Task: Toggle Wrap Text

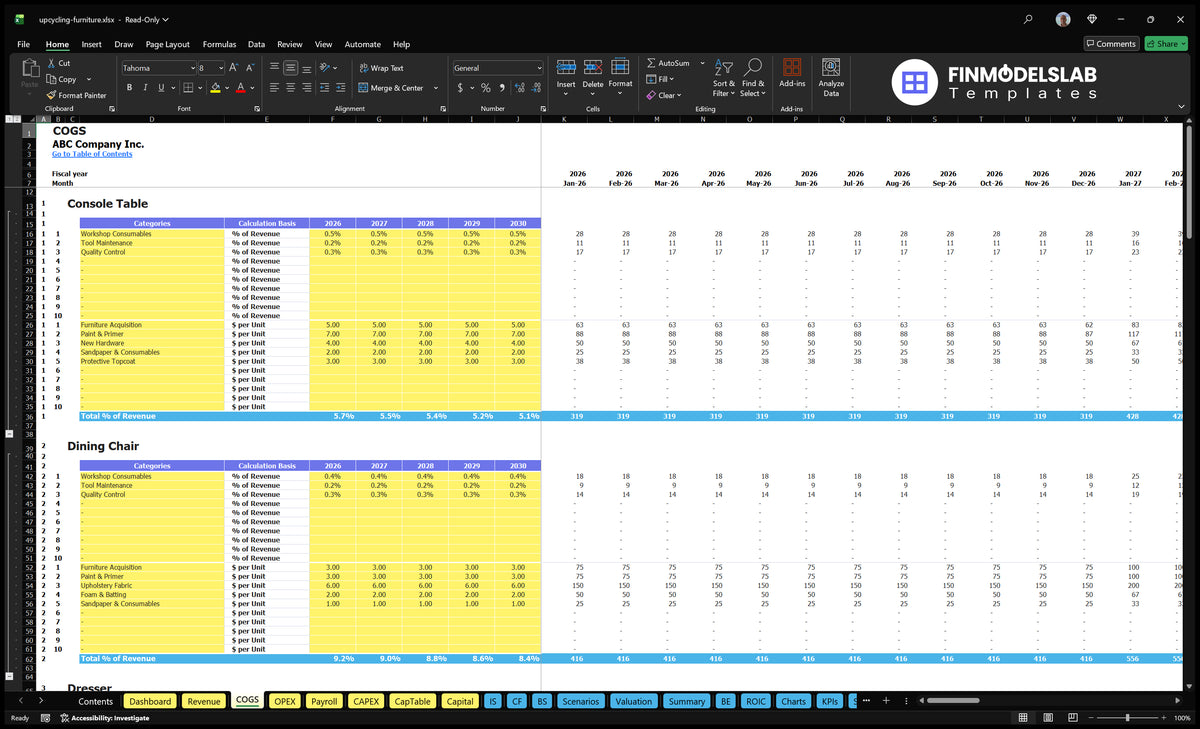Action: point(381,68)
